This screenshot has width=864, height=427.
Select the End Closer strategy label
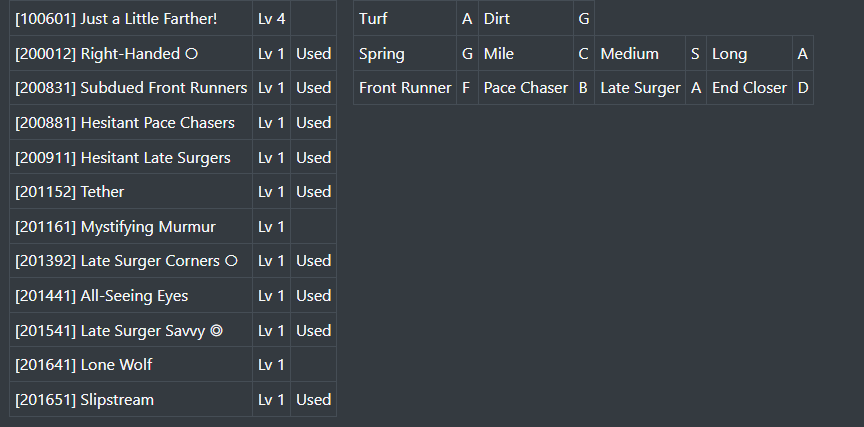[749, 88]
